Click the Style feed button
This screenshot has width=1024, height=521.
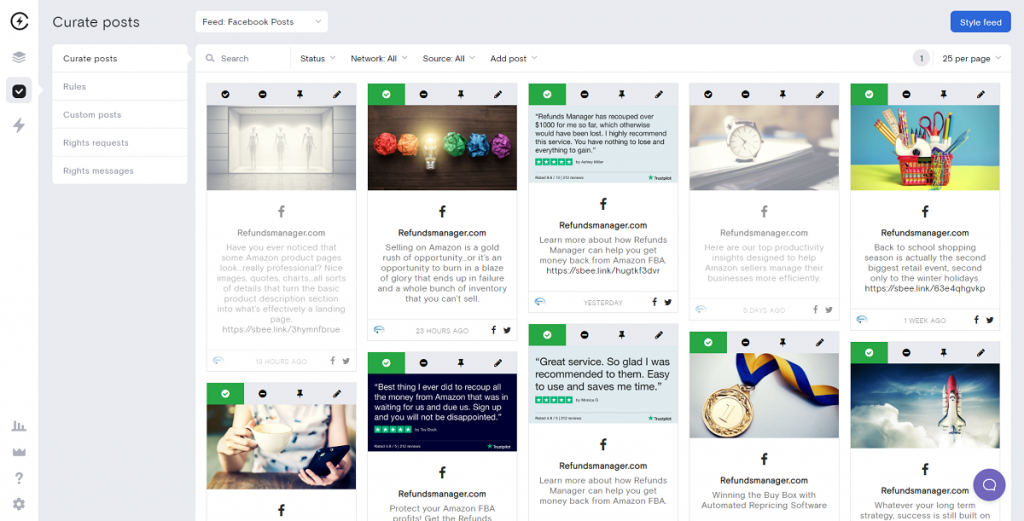980,22
